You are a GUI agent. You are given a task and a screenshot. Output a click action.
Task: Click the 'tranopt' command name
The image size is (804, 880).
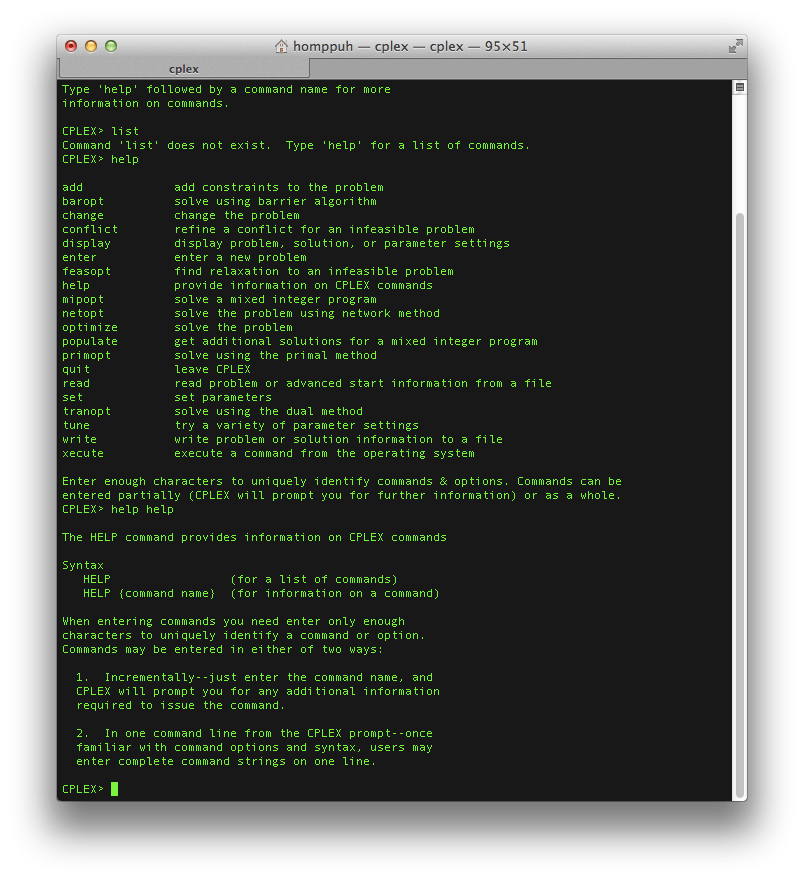tap(86, 411)
